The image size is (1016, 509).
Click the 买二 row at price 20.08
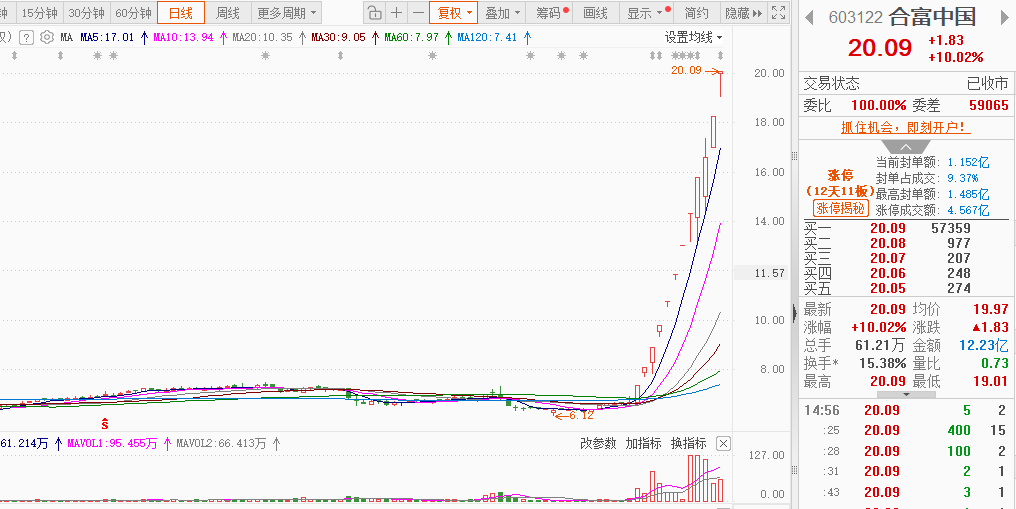(x=906, y=243)
